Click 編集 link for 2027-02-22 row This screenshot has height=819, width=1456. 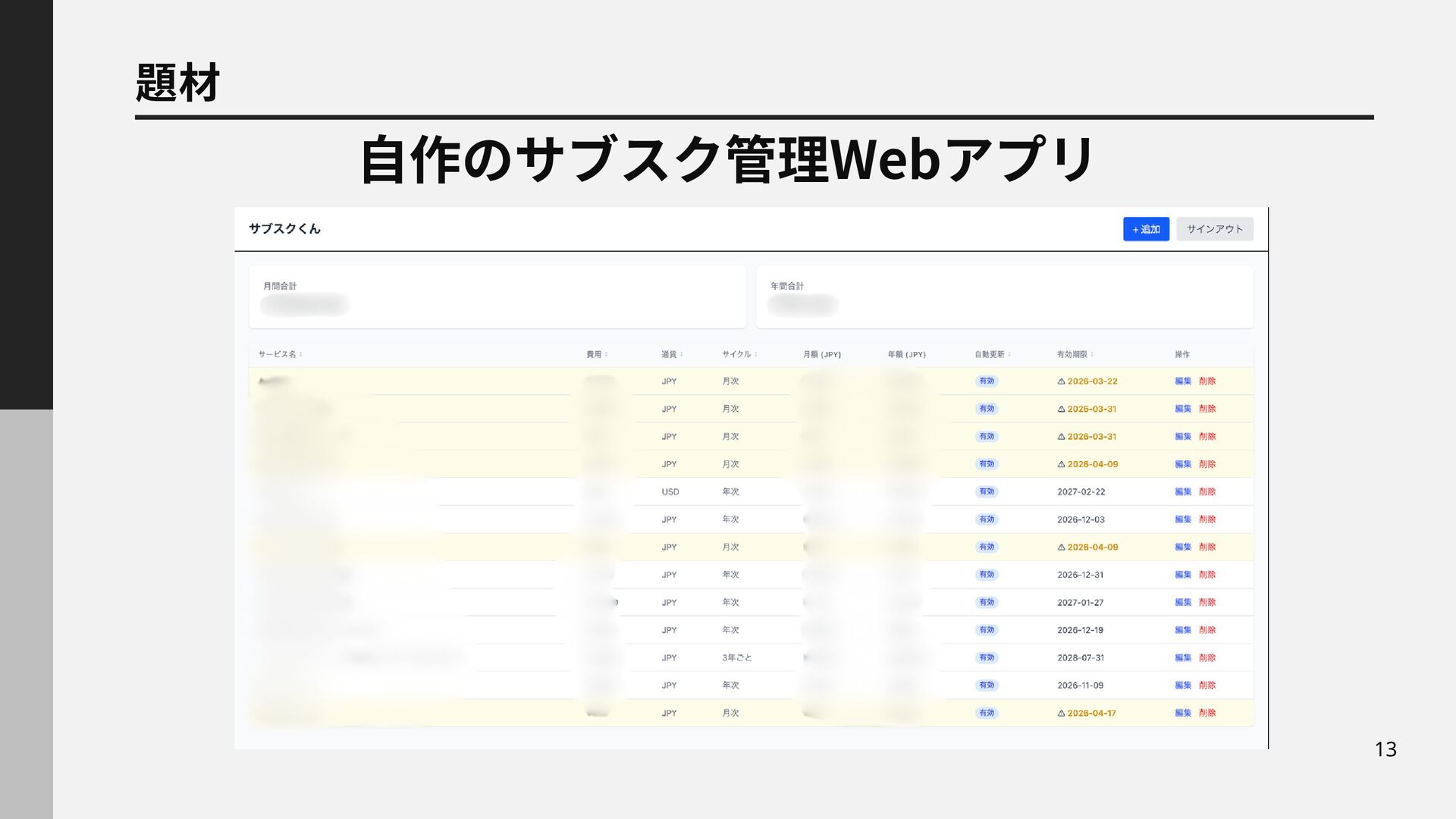(x=1182, y=491)
